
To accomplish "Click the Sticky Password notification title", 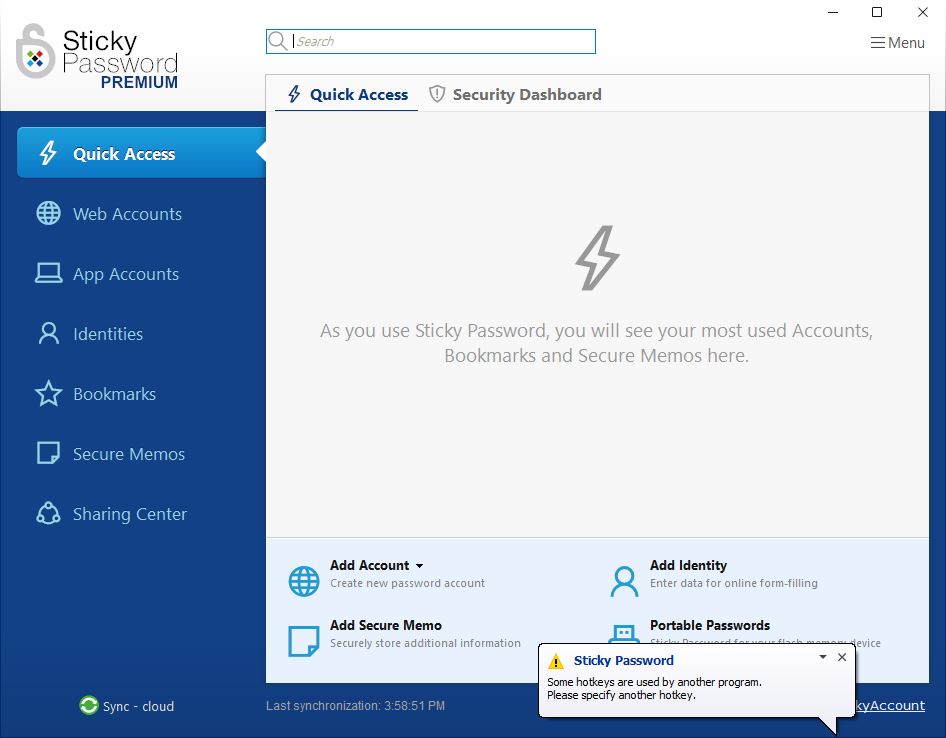I will [623, 660].
